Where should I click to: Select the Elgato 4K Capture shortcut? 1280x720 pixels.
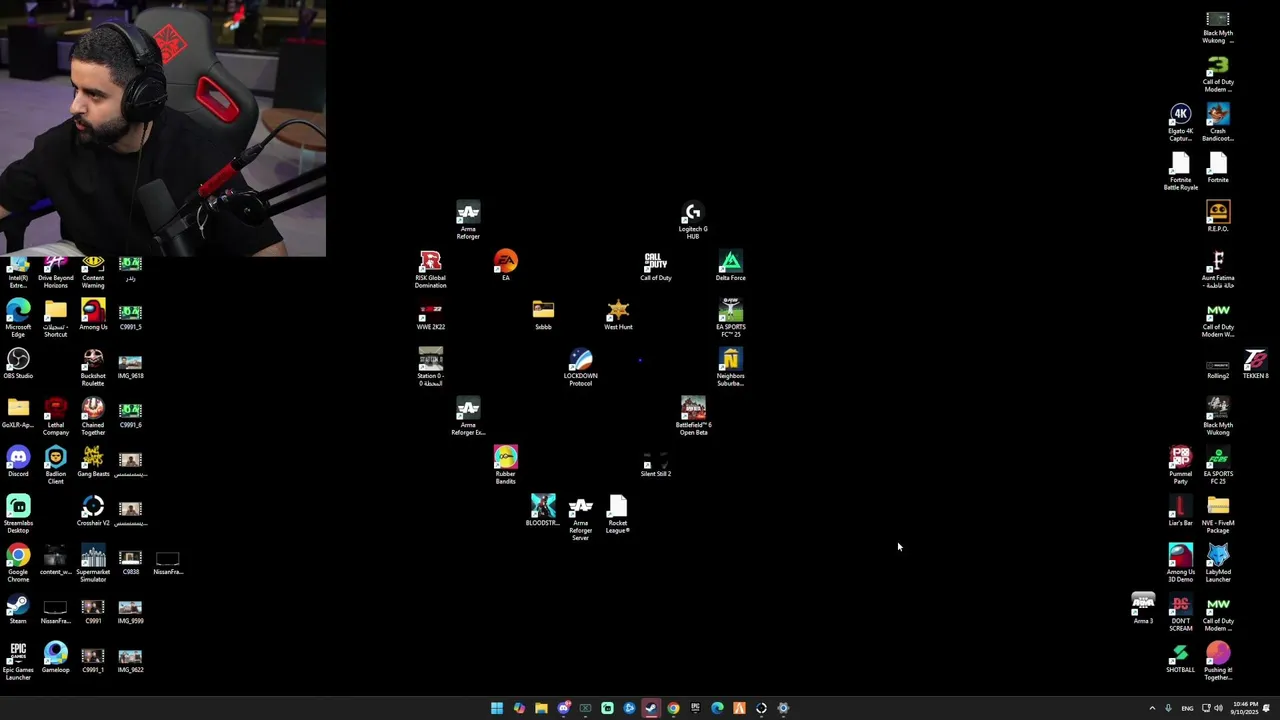(1181, 122)
